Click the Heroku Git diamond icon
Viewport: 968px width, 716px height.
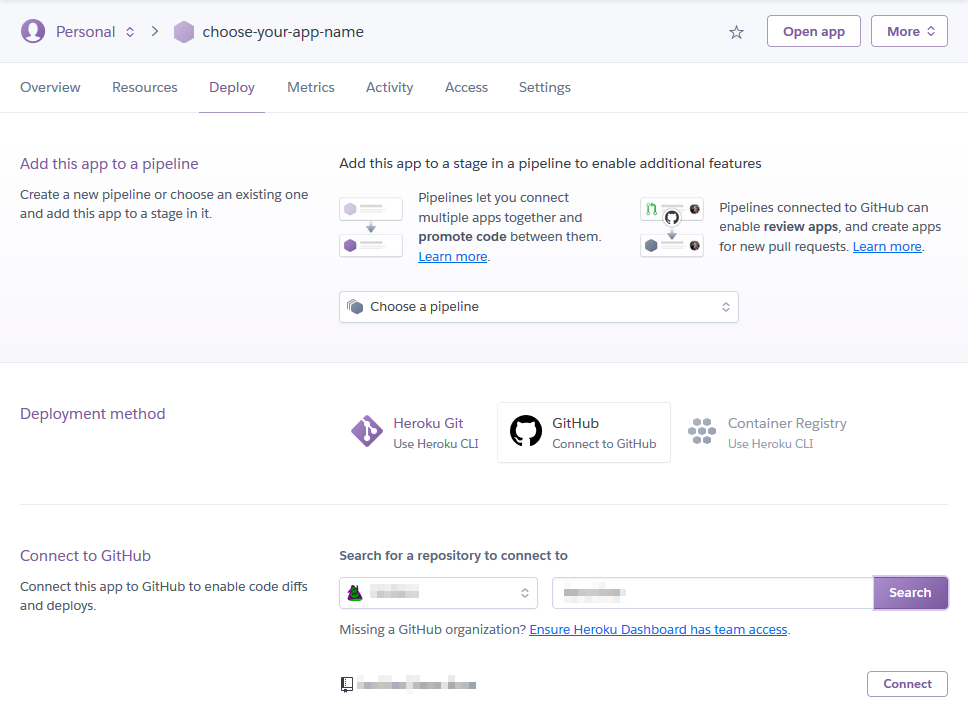(367, 431)
